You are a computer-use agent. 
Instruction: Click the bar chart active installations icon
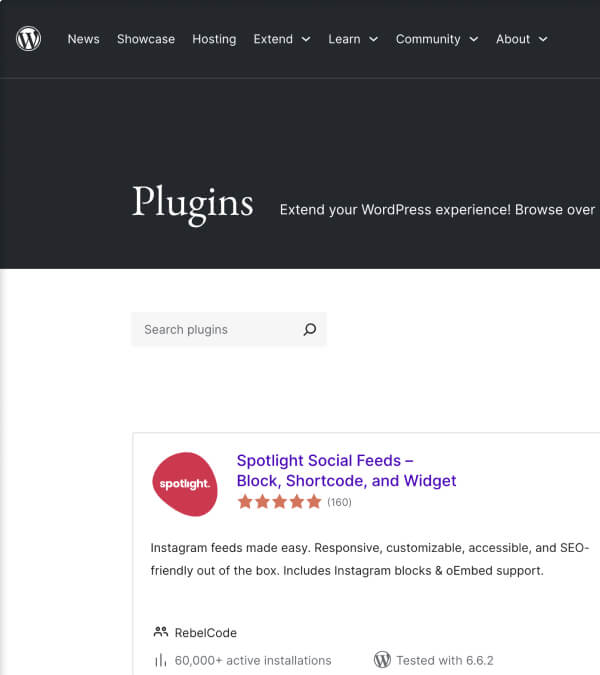click(160, 660)
